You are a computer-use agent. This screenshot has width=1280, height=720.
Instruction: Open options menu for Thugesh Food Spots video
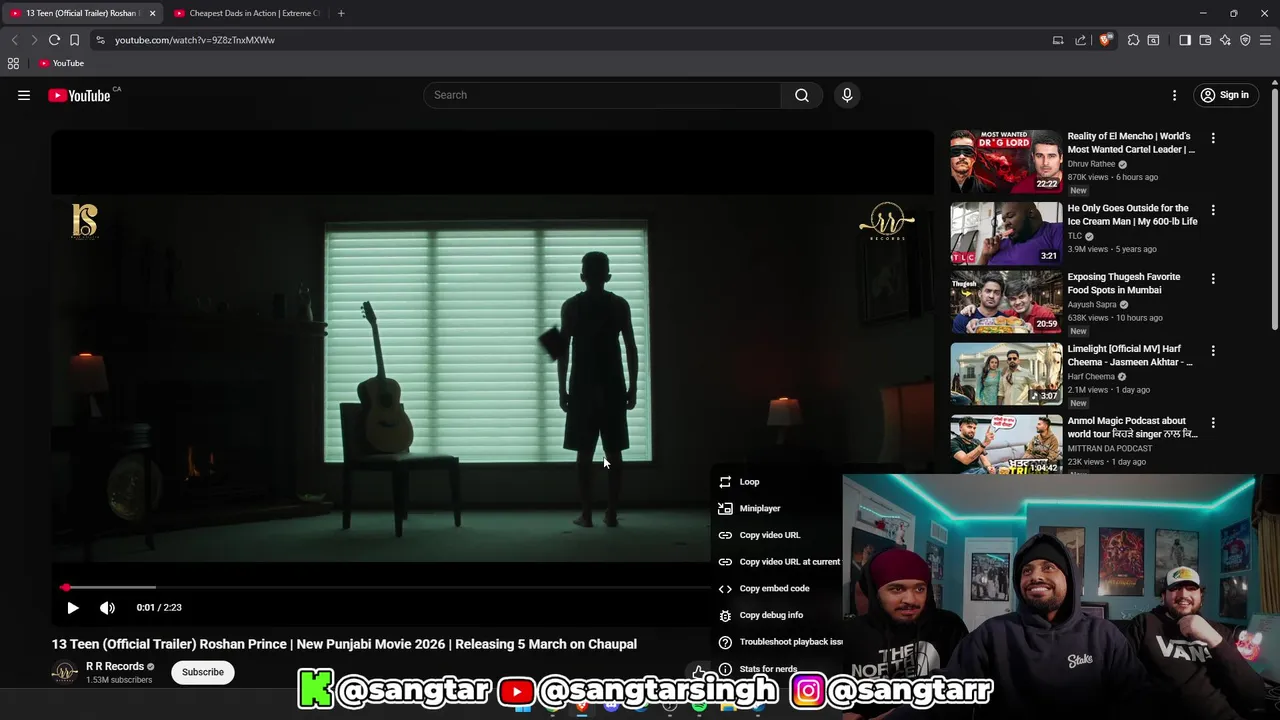1213,279
